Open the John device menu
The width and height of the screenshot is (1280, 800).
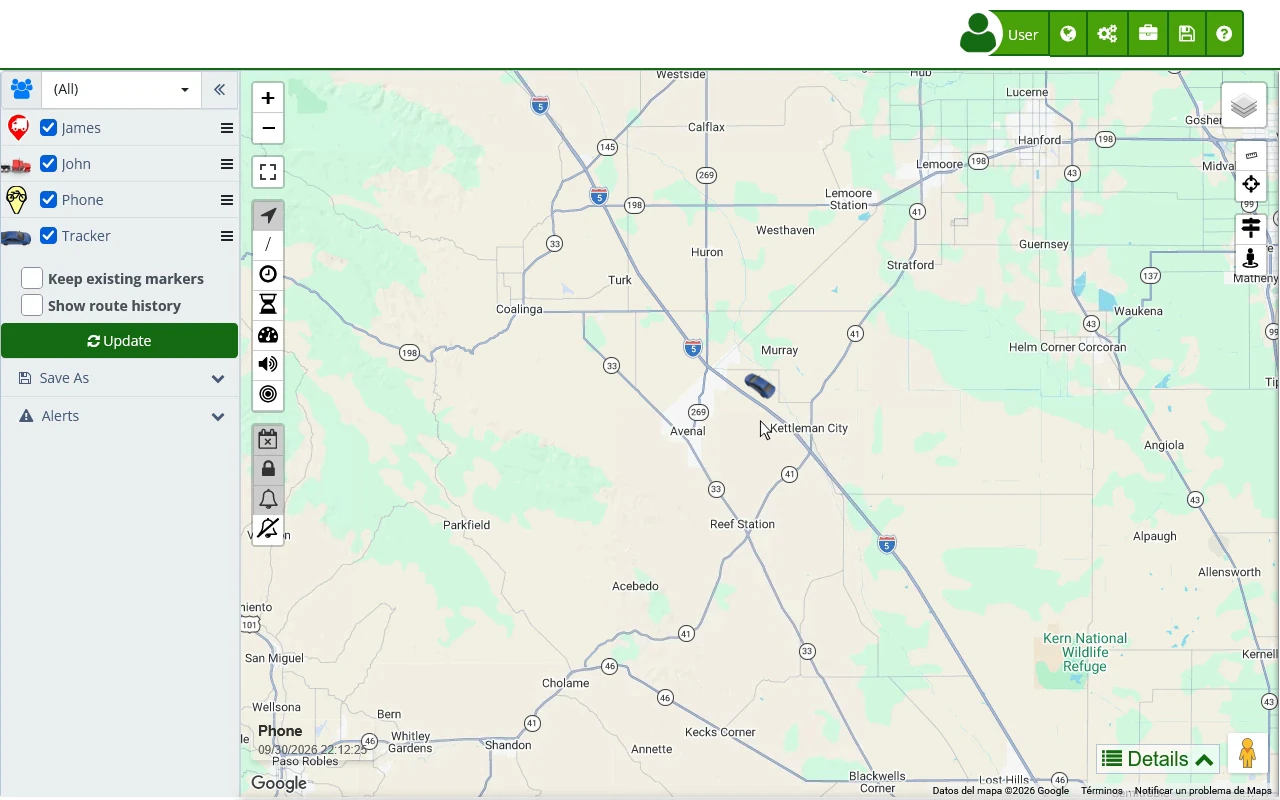(x=227, y=164)
